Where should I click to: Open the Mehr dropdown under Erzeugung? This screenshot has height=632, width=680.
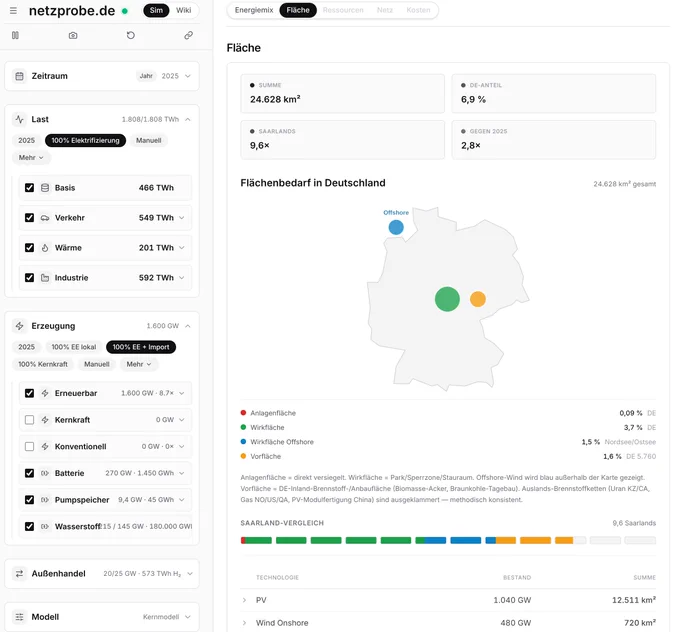click(139, 364)
